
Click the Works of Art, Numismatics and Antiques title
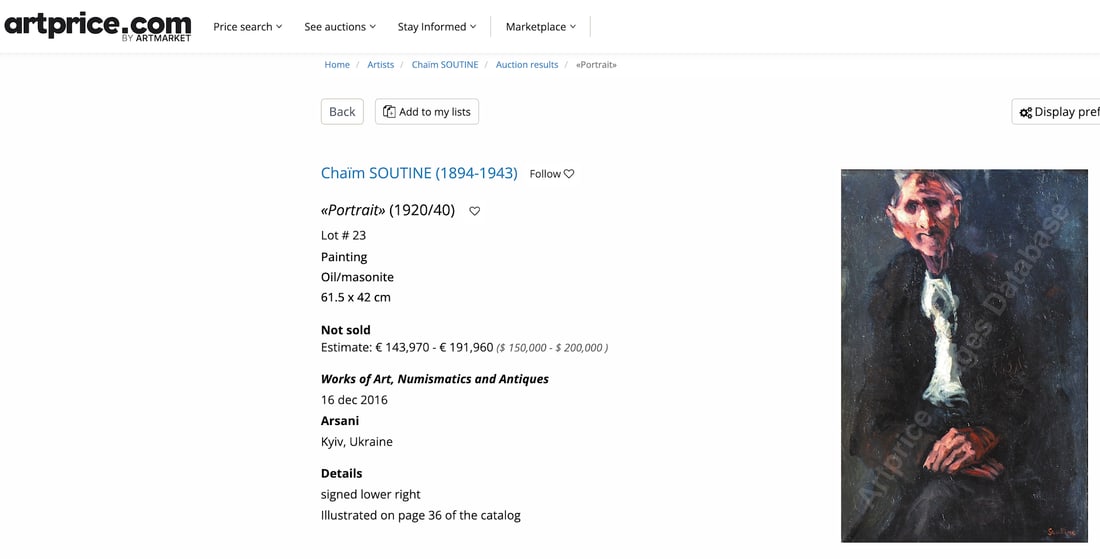[435, 379]
